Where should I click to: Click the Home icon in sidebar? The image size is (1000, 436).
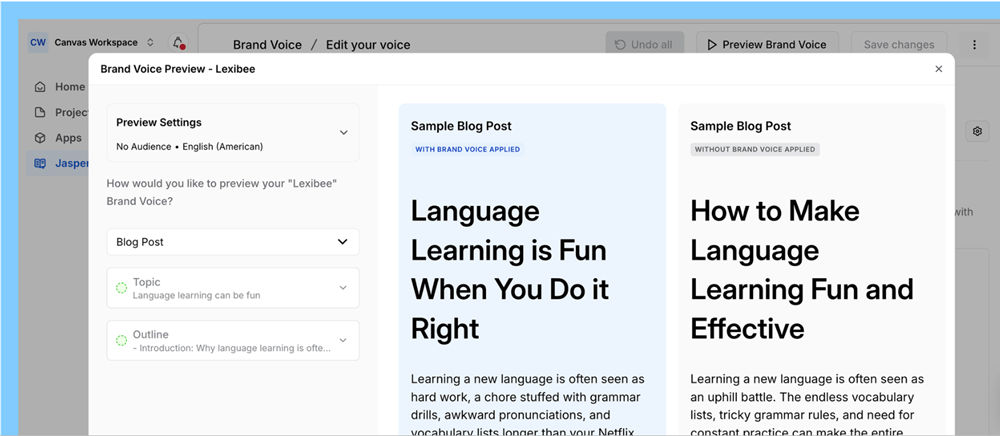pos(40,87)
